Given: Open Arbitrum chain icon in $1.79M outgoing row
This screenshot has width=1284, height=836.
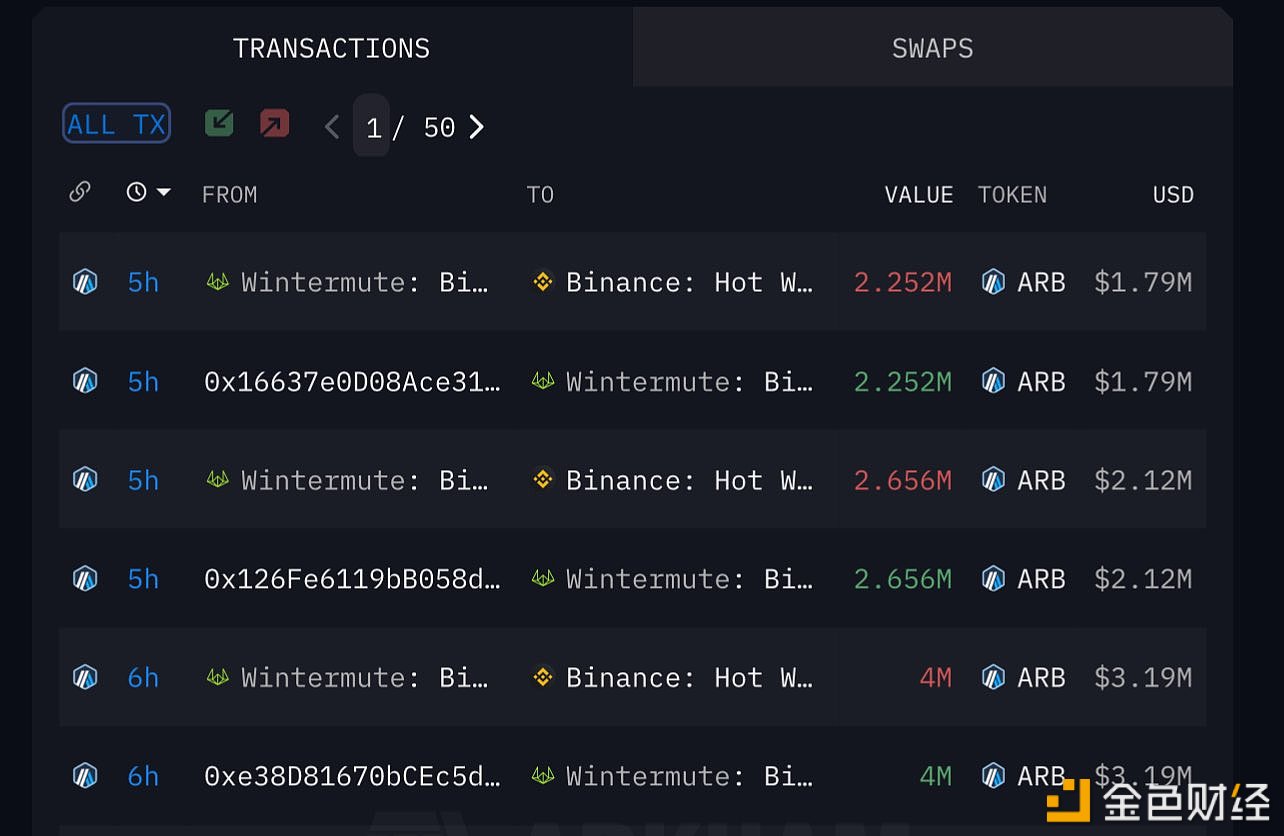Looking at the screenshot, I should point(85,282).
